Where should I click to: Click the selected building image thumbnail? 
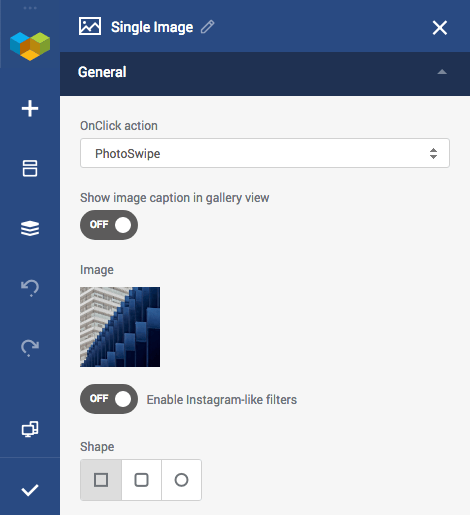coord(120,327)
